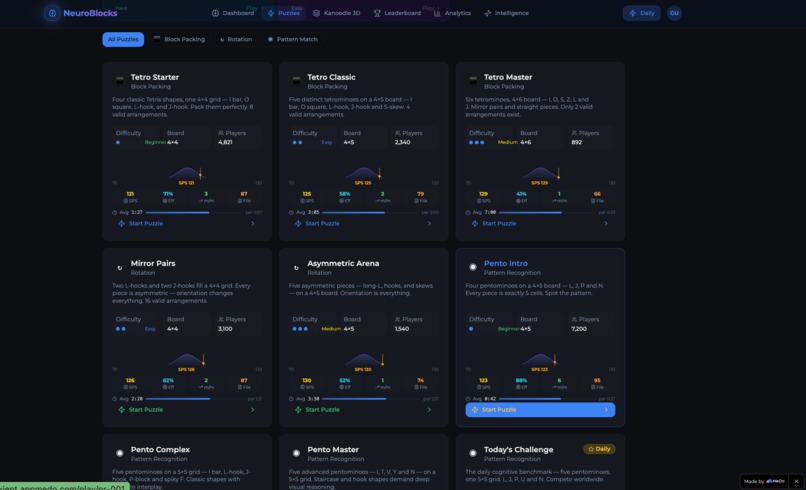Click Tetro Classic average time progress bar
Viewport: 806px width, 490px height.
pyautogui.click(x=371, y=212)
